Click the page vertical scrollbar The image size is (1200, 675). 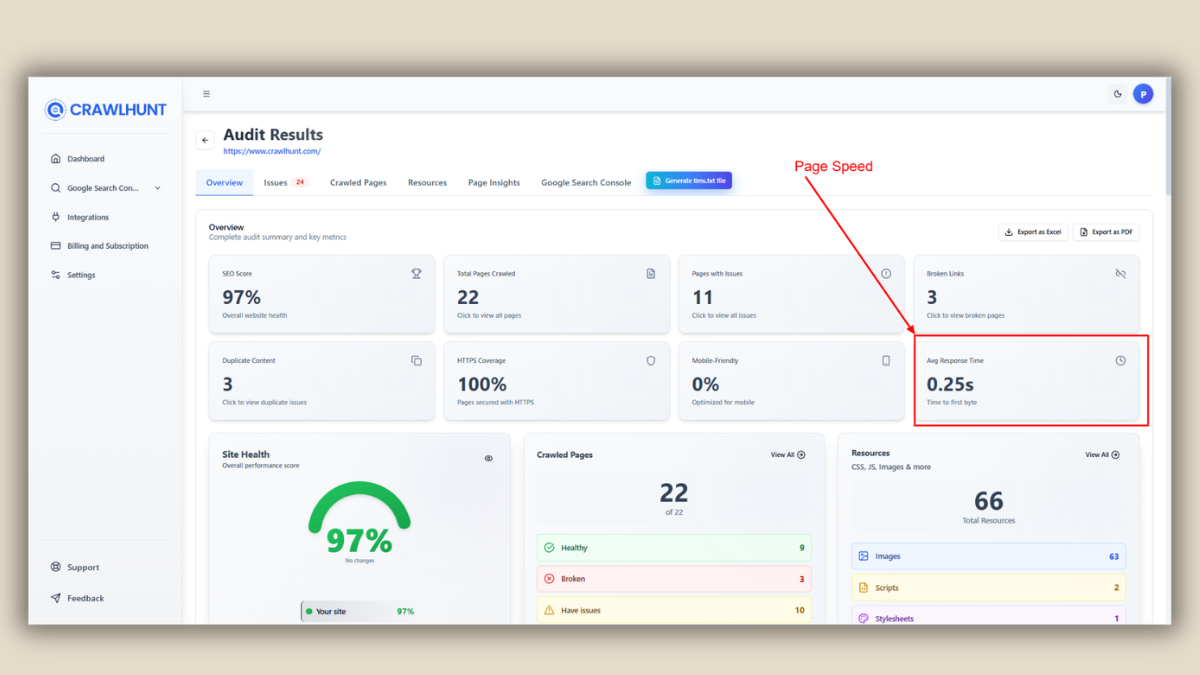point(1168,136)
